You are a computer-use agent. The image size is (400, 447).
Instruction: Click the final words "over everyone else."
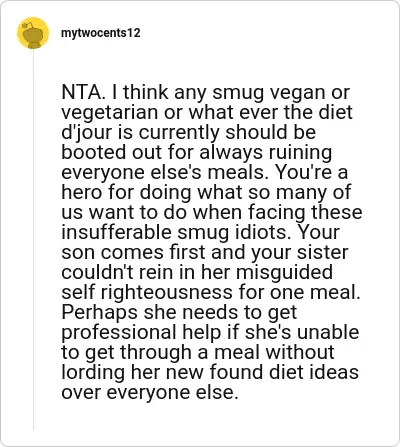[149, 392]
